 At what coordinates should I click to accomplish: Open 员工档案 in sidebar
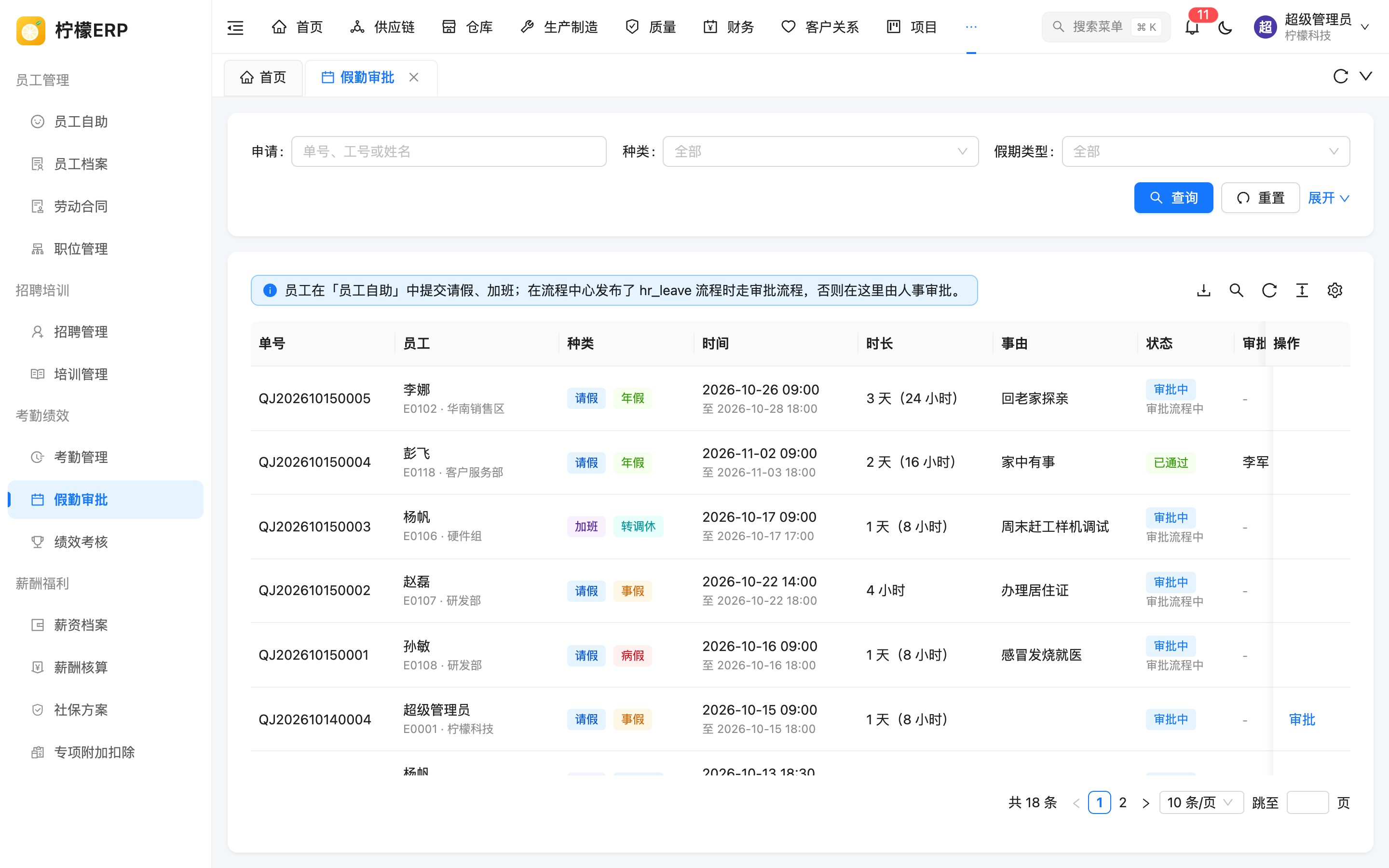click(x=106, y=164)
